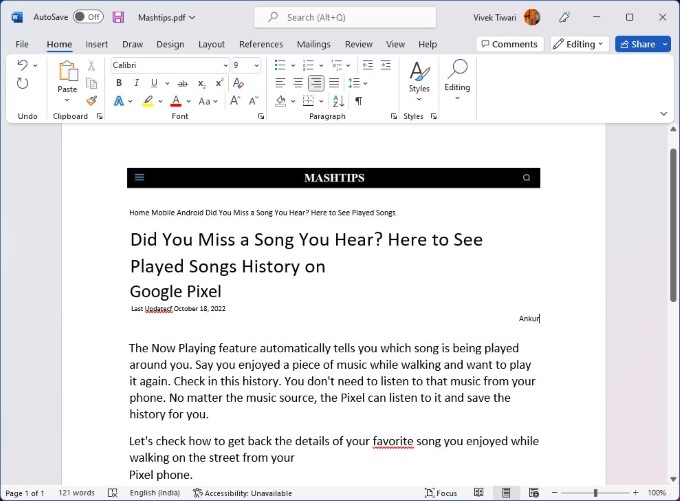This screenshot has width=680, height=501.
Task: Open Change Case dropdown
Action: point(208,101)
